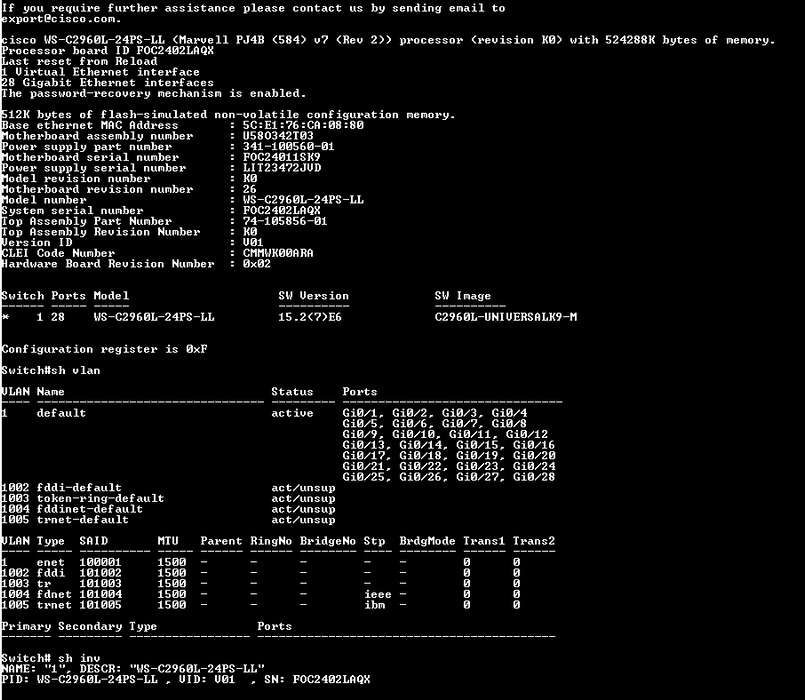Select the 'Last reset from Reload' line

pyautogui.click(x=80, y=62)
